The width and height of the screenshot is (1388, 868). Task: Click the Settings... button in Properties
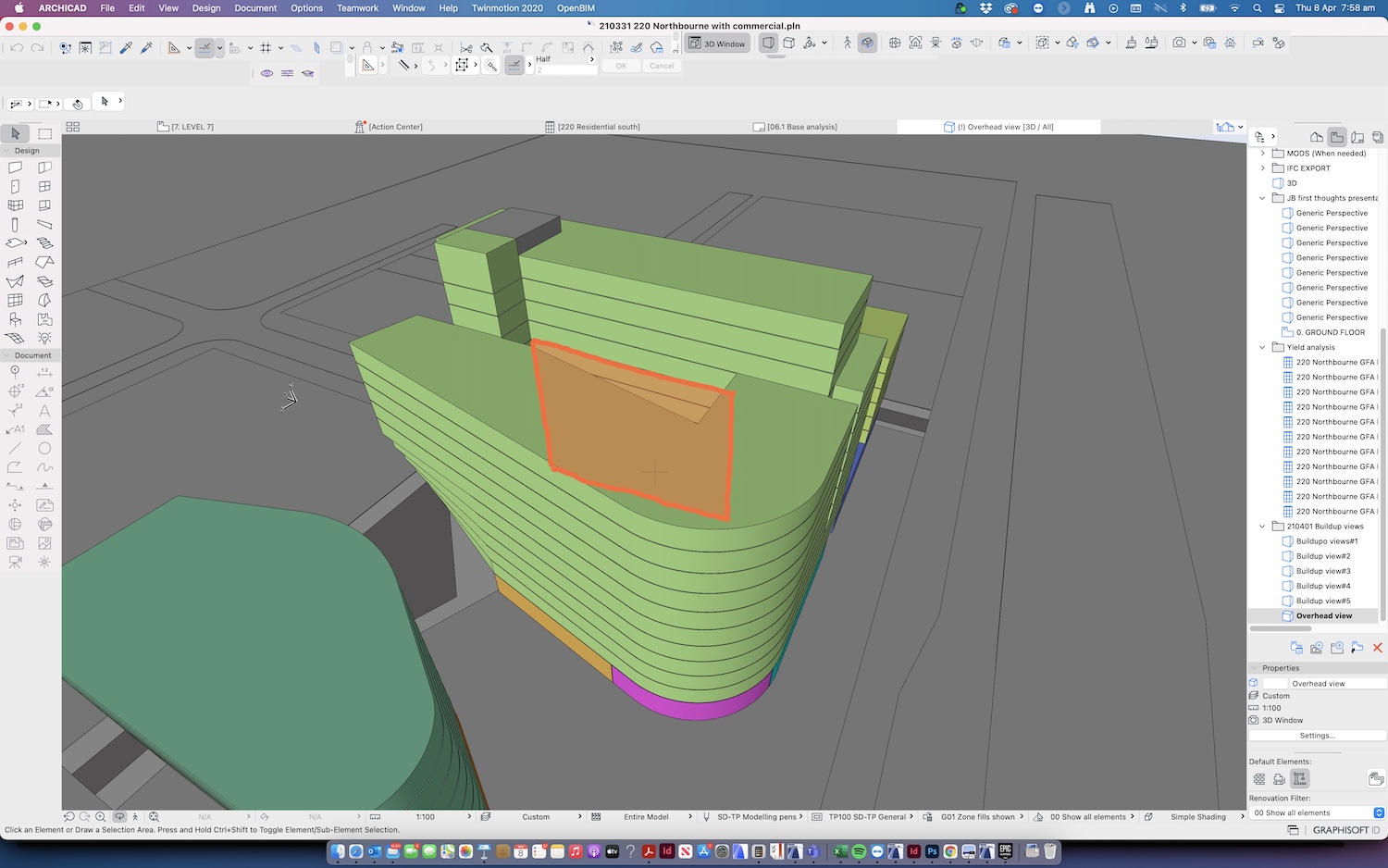click(1317, 736)
